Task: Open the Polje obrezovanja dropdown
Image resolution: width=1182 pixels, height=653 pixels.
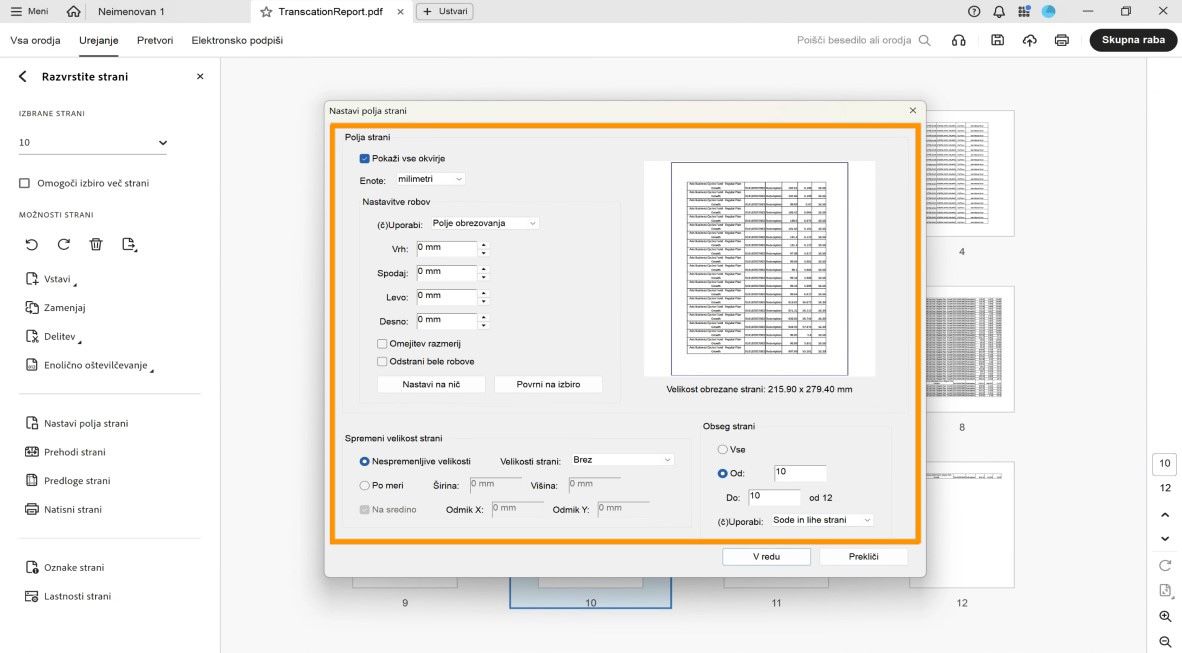Action: pyautogui.click(x=485, y=223)
